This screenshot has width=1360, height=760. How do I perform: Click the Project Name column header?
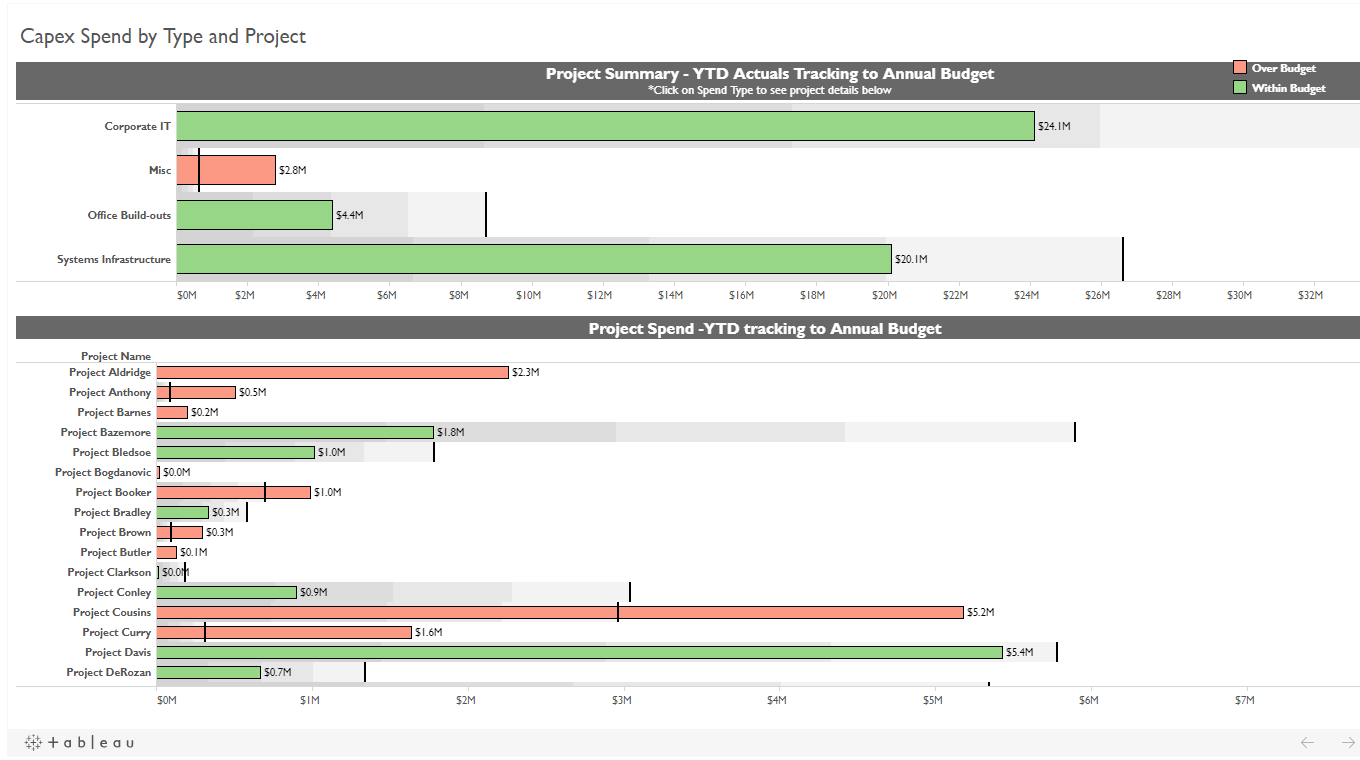click(x=116, y=357)
